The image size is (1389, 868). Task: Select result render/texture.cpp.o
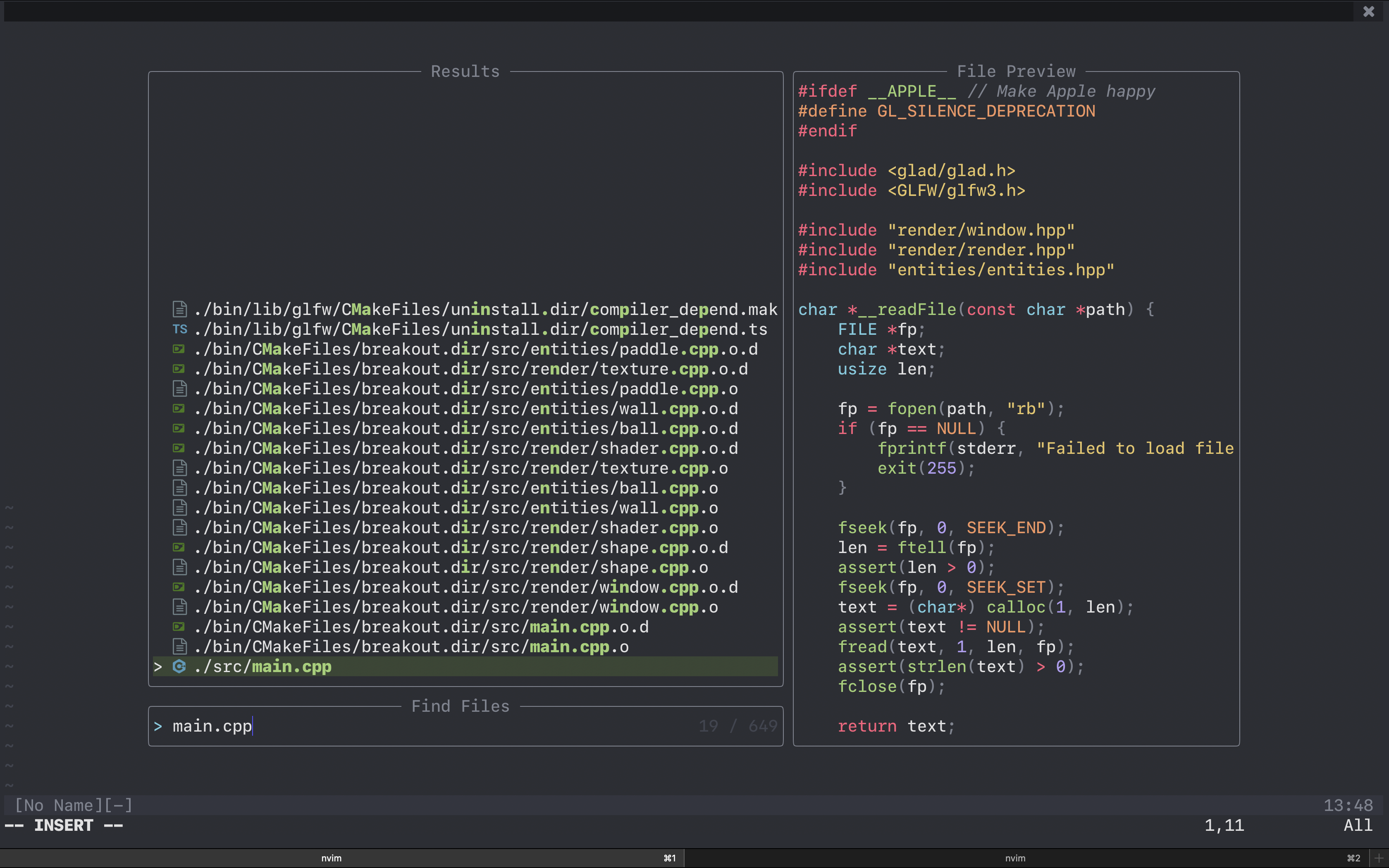tap(465, 468)
